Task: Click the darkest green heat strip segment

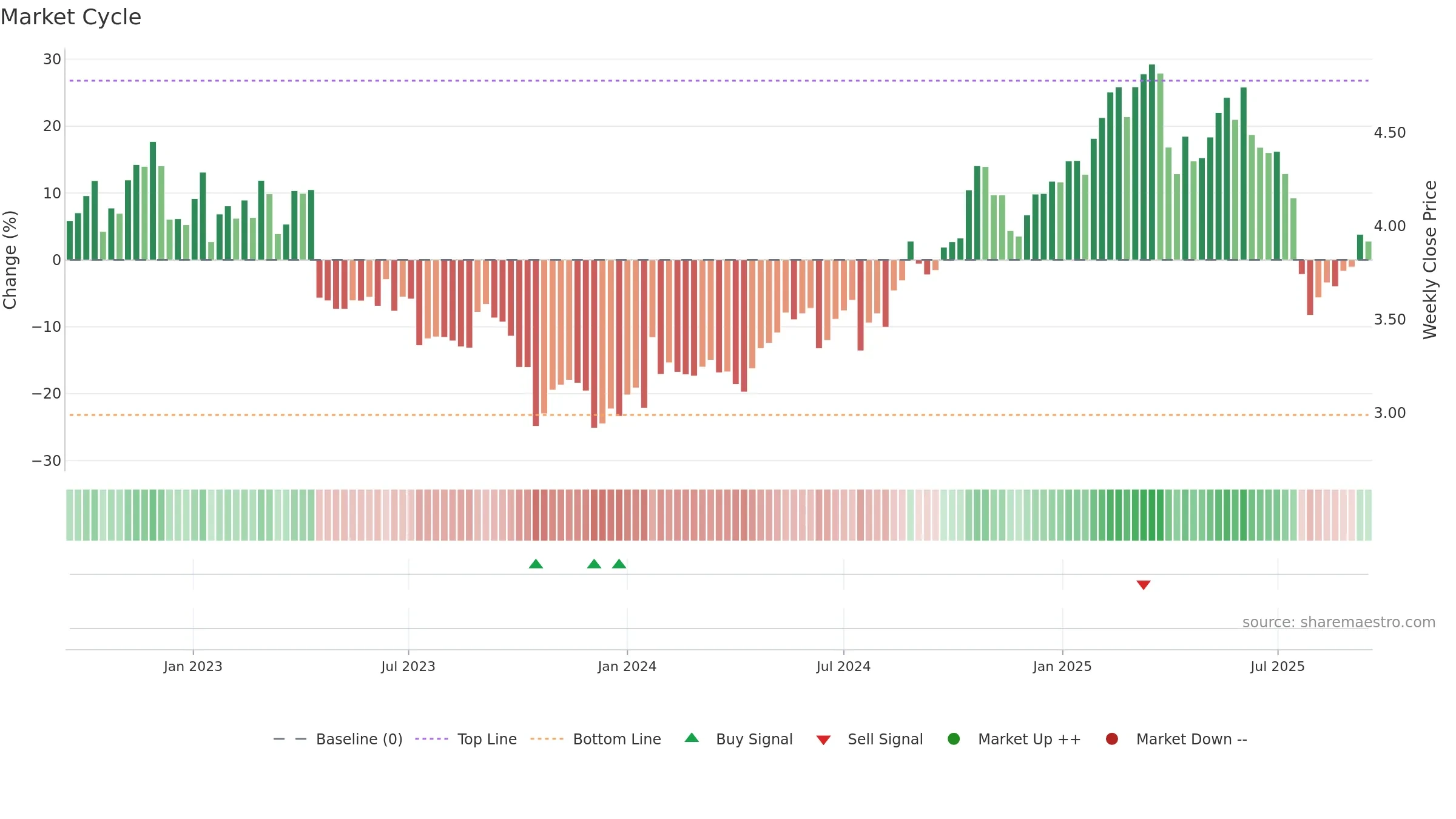Action: click(1151, 515)
